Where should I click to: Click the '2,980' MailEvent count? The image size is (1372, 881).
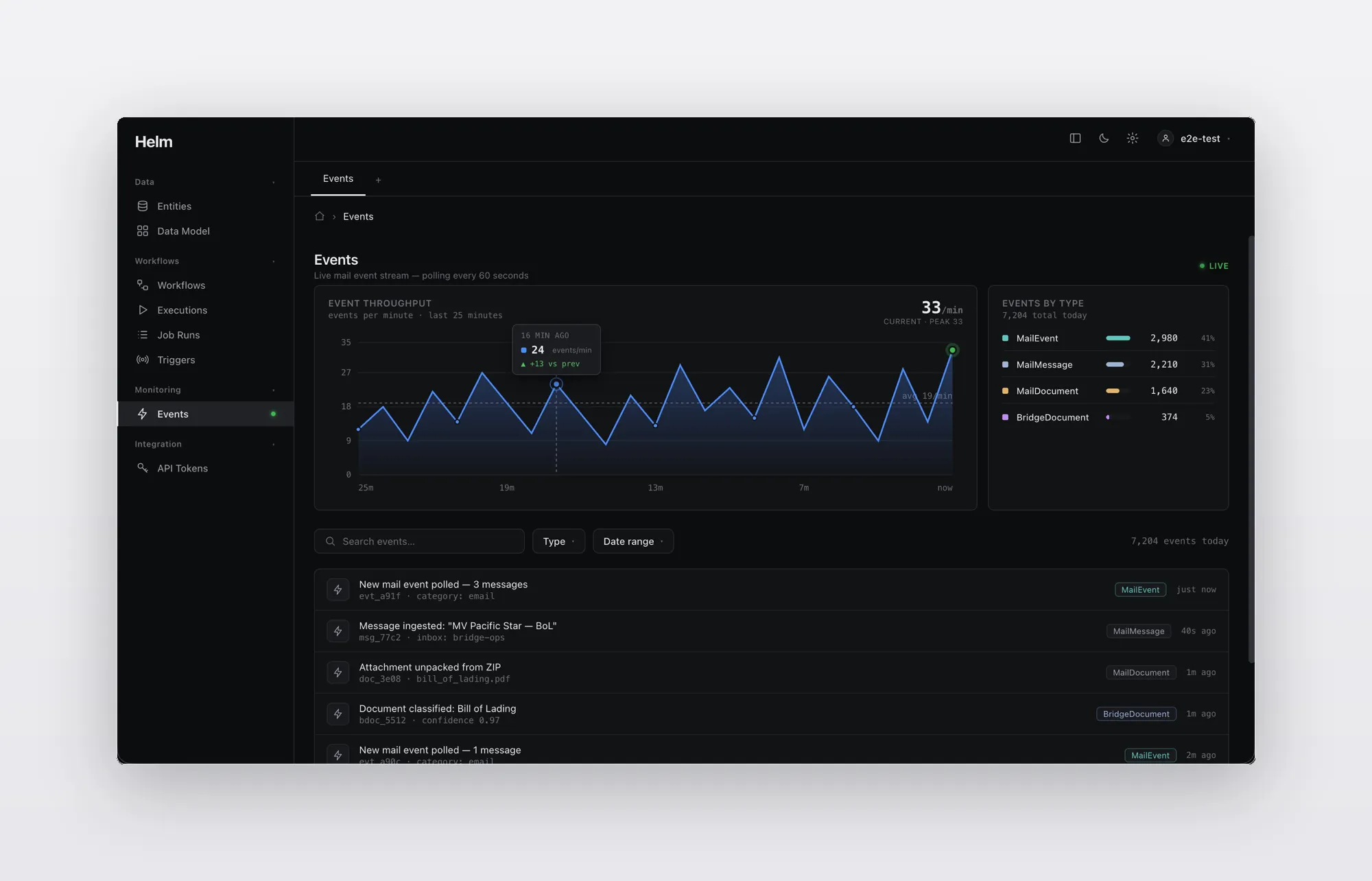1163,338
